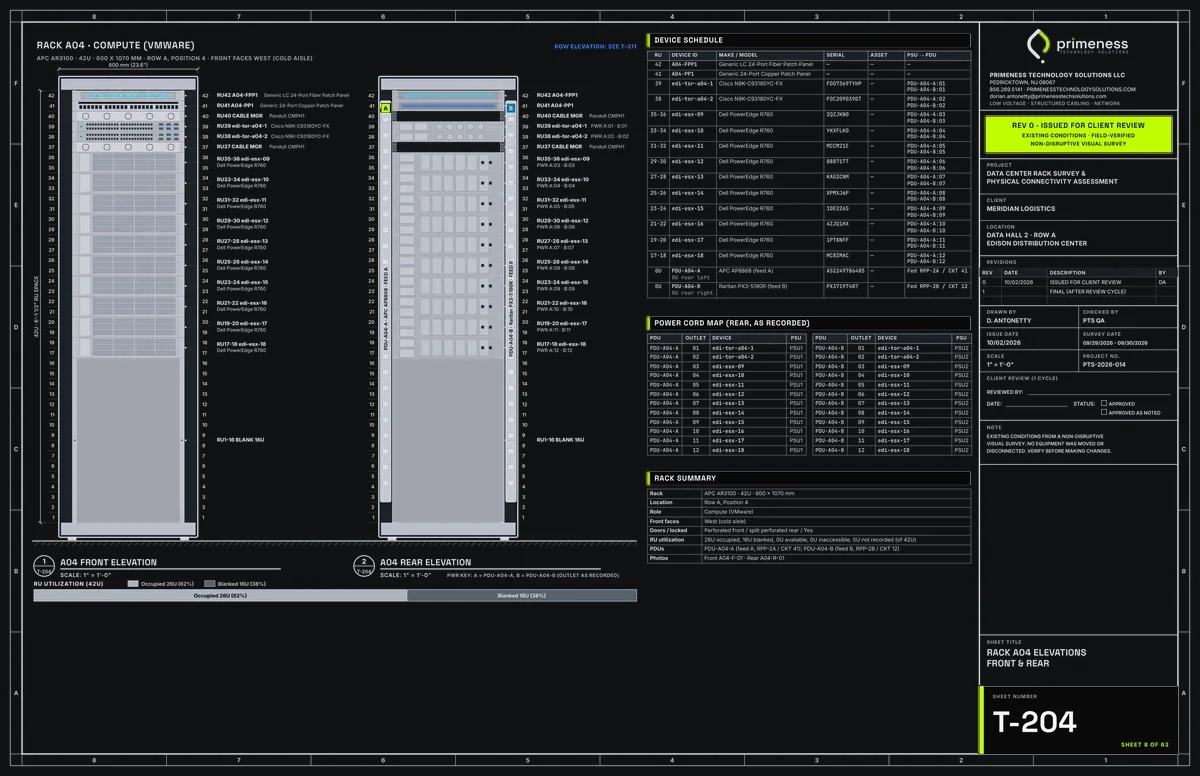Select serial FDO7369TYHP in the Device Schedule
1200x776 pixels.
[x=845, y=84]
